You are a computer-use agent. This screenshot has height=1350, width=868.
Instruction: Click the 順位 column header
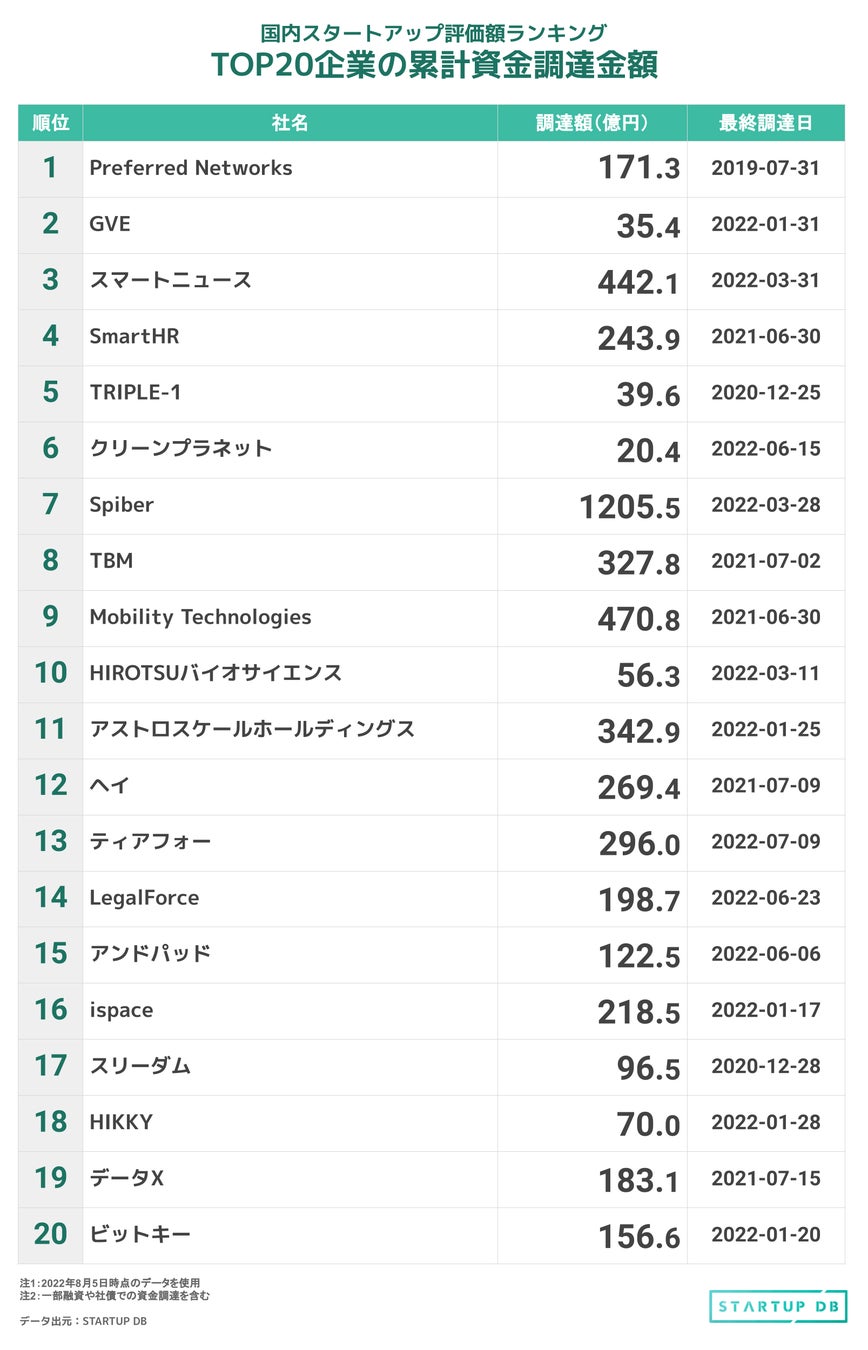(x=50, y=123)
